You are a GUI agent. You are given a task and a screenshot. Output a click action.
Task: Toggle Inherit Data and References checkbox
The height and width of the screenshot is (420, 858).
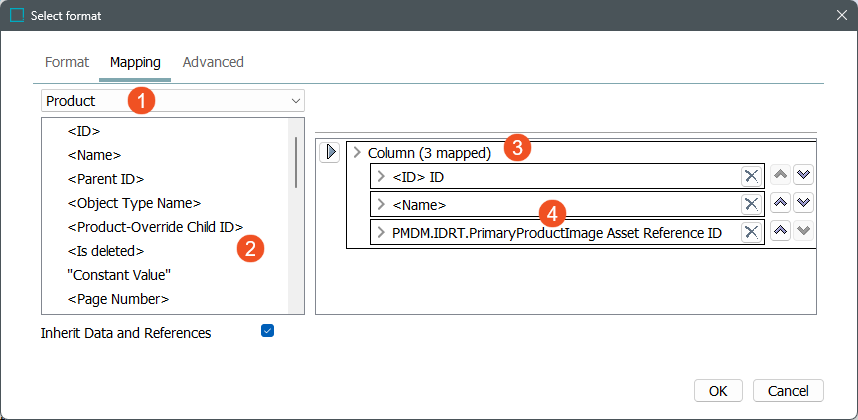click(267, 331)
